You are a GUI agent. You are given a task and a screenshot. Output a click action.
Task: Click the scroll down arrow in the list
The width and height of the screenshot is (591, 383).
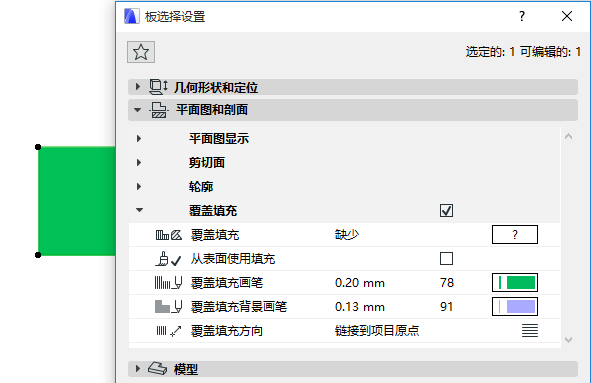pyautogui.click(x=568, y=340)
